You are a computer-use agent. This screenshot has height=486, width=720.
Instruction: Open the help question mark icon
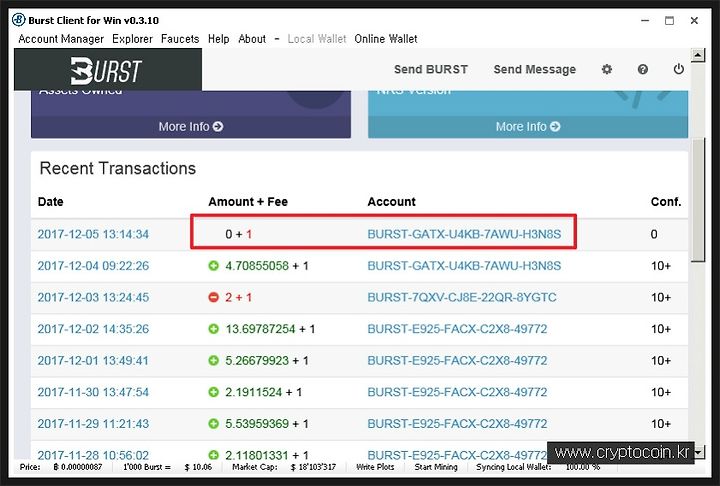tap(642, 69)
